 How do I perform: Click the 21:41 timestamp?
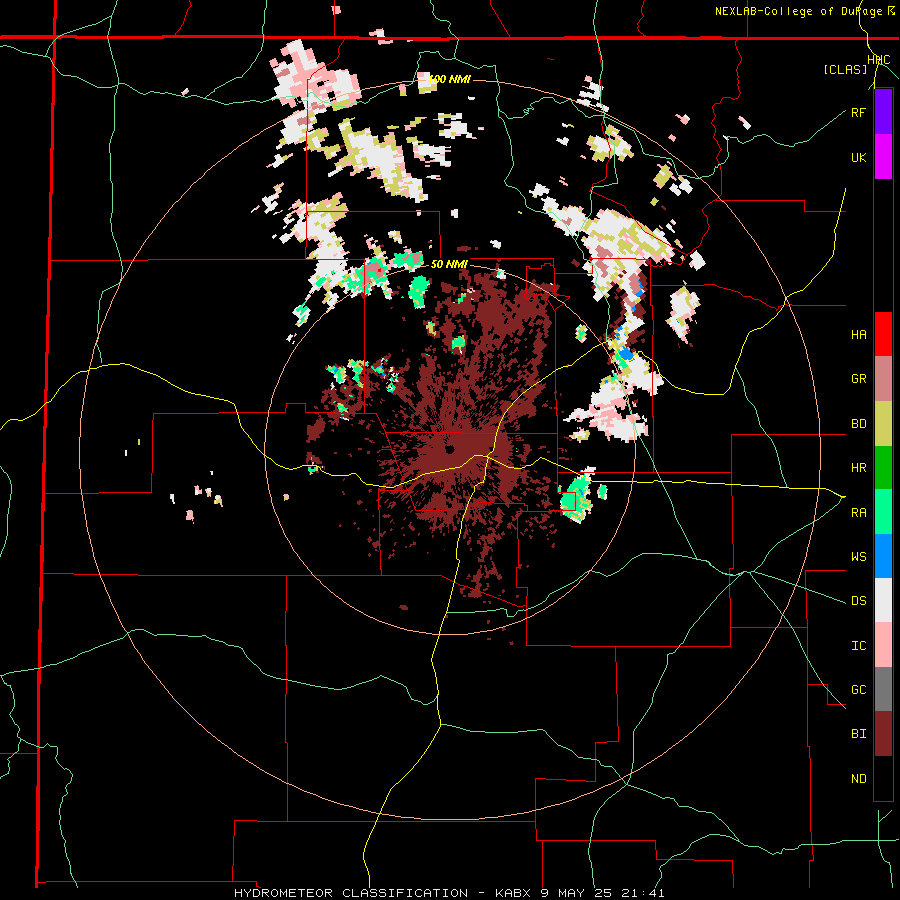pos(645,893)
